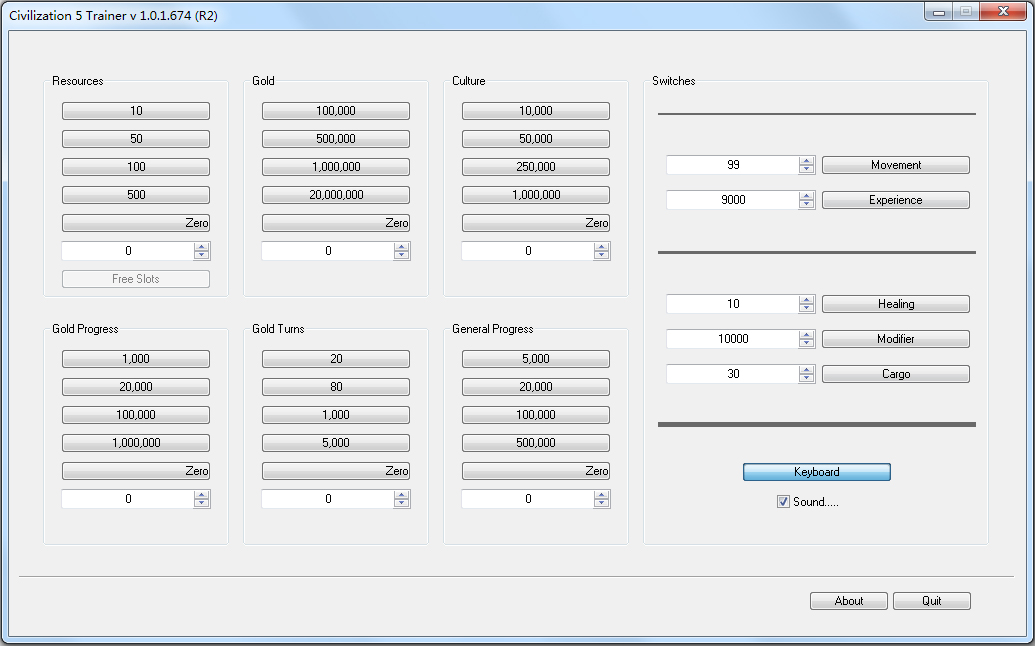Screen dimensions: 1035x646
Task: Quit the trainer application
Action: 931,601
